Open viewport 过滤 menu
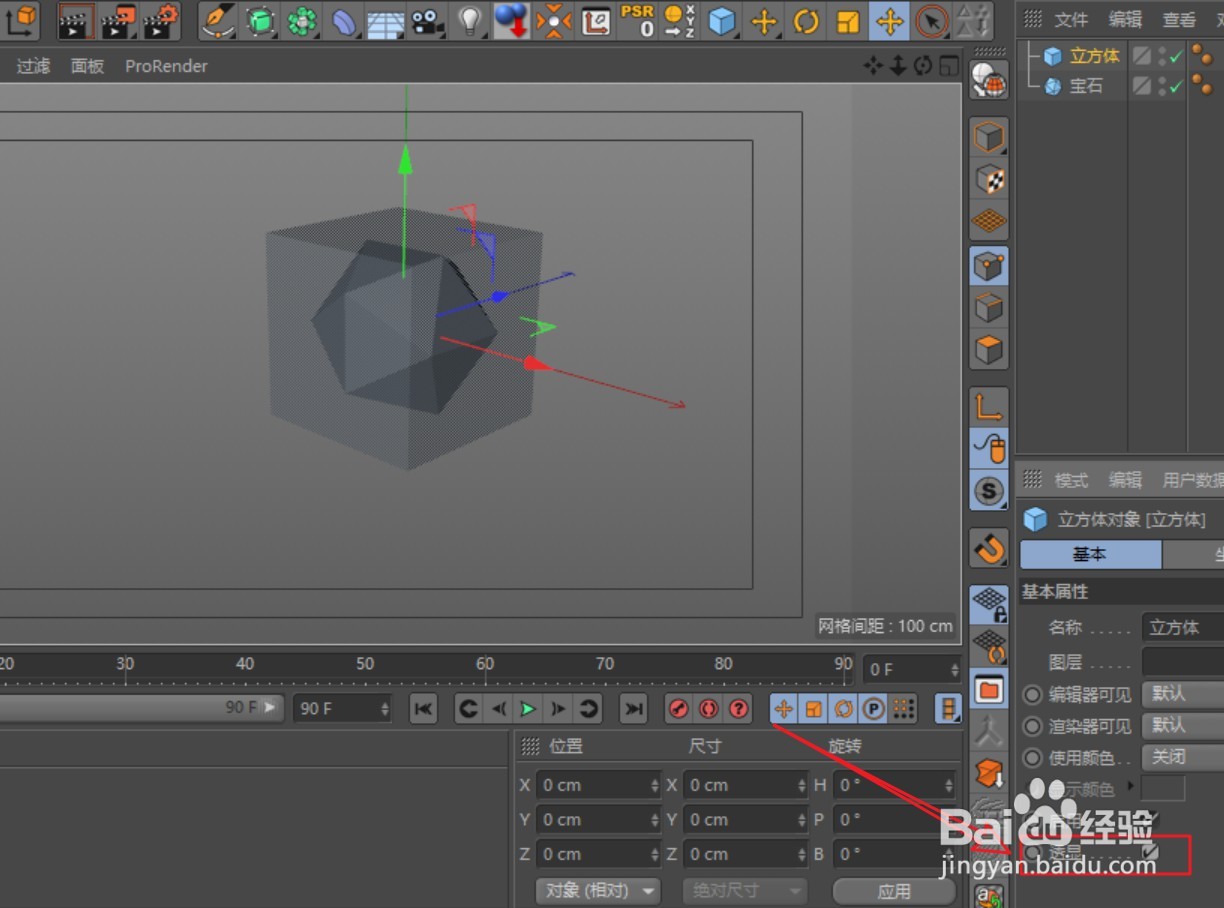This screenshot has height=908, width=1224. pos(33,66)
